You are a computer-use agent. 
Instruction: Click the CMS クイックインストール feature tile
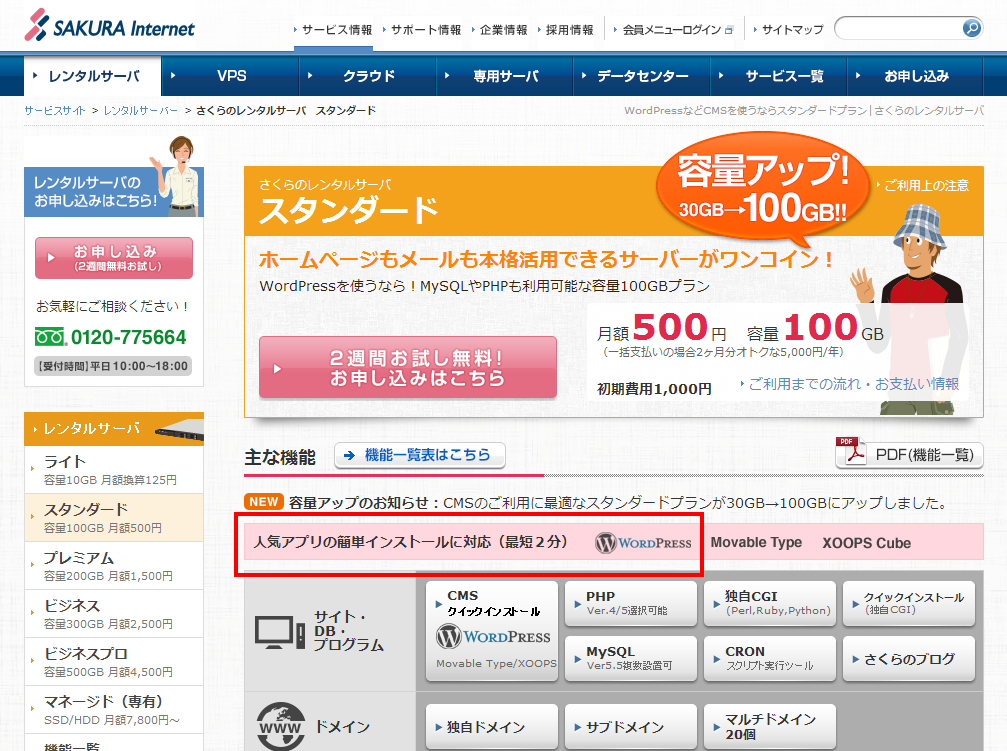(492, 631)
